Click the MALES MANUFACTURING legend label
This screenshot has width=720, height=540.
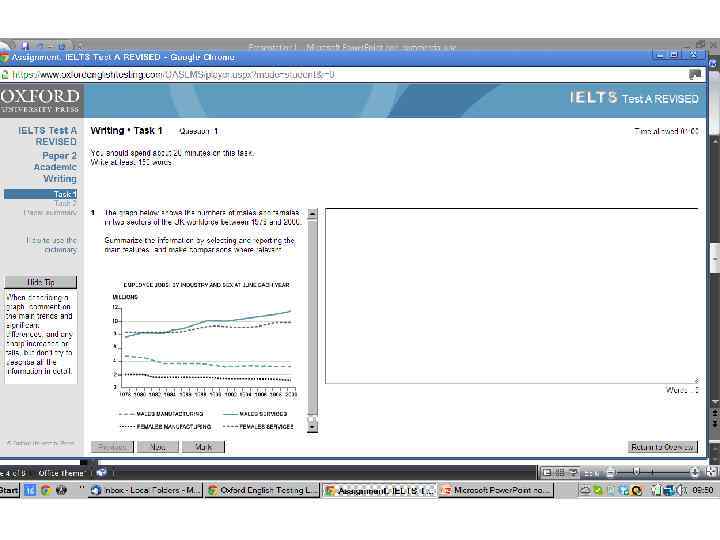coord(169,414)
